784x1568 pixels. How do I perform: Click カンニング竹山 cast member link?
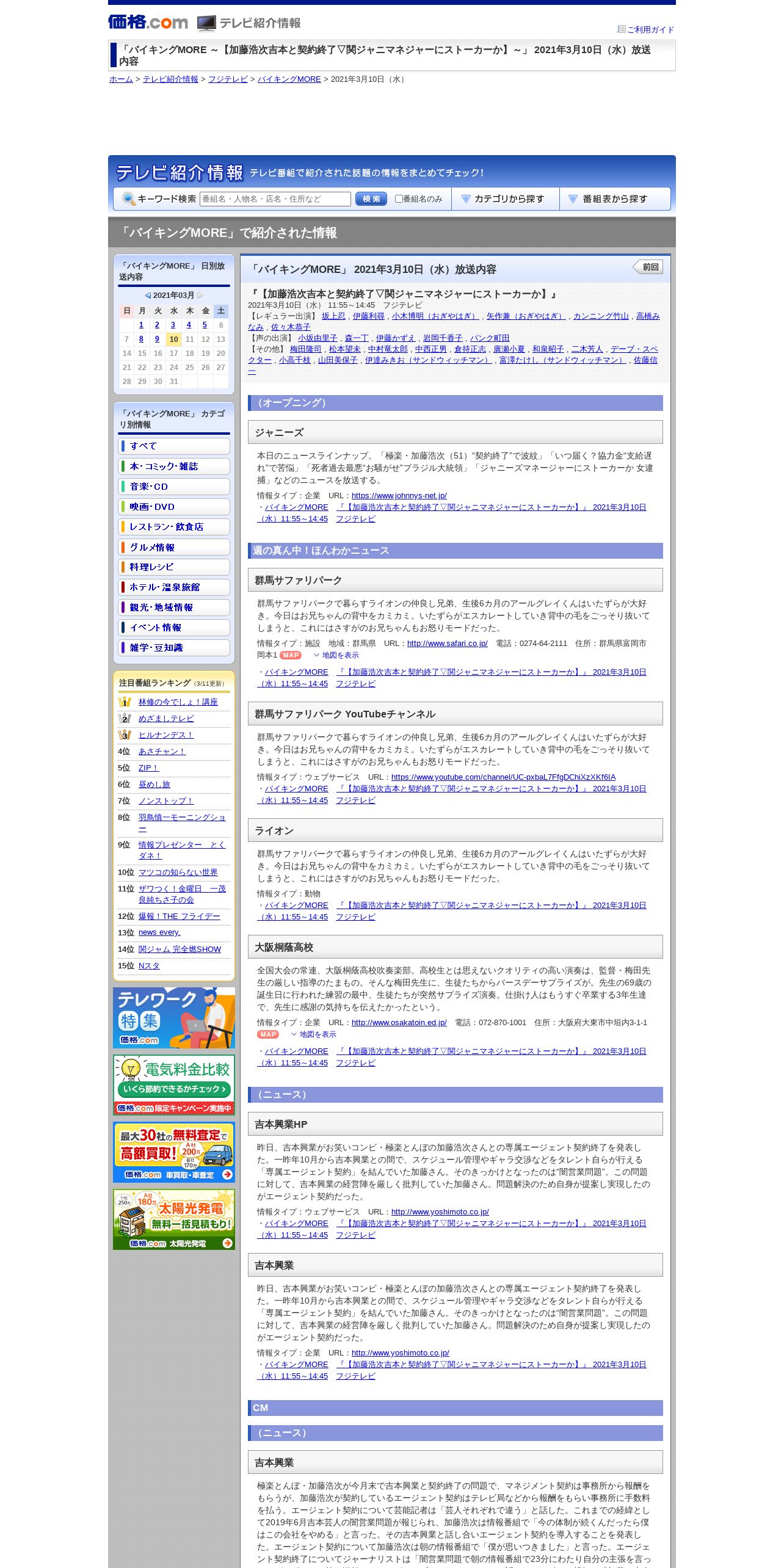pyautogui.click(x=601, y=316)
